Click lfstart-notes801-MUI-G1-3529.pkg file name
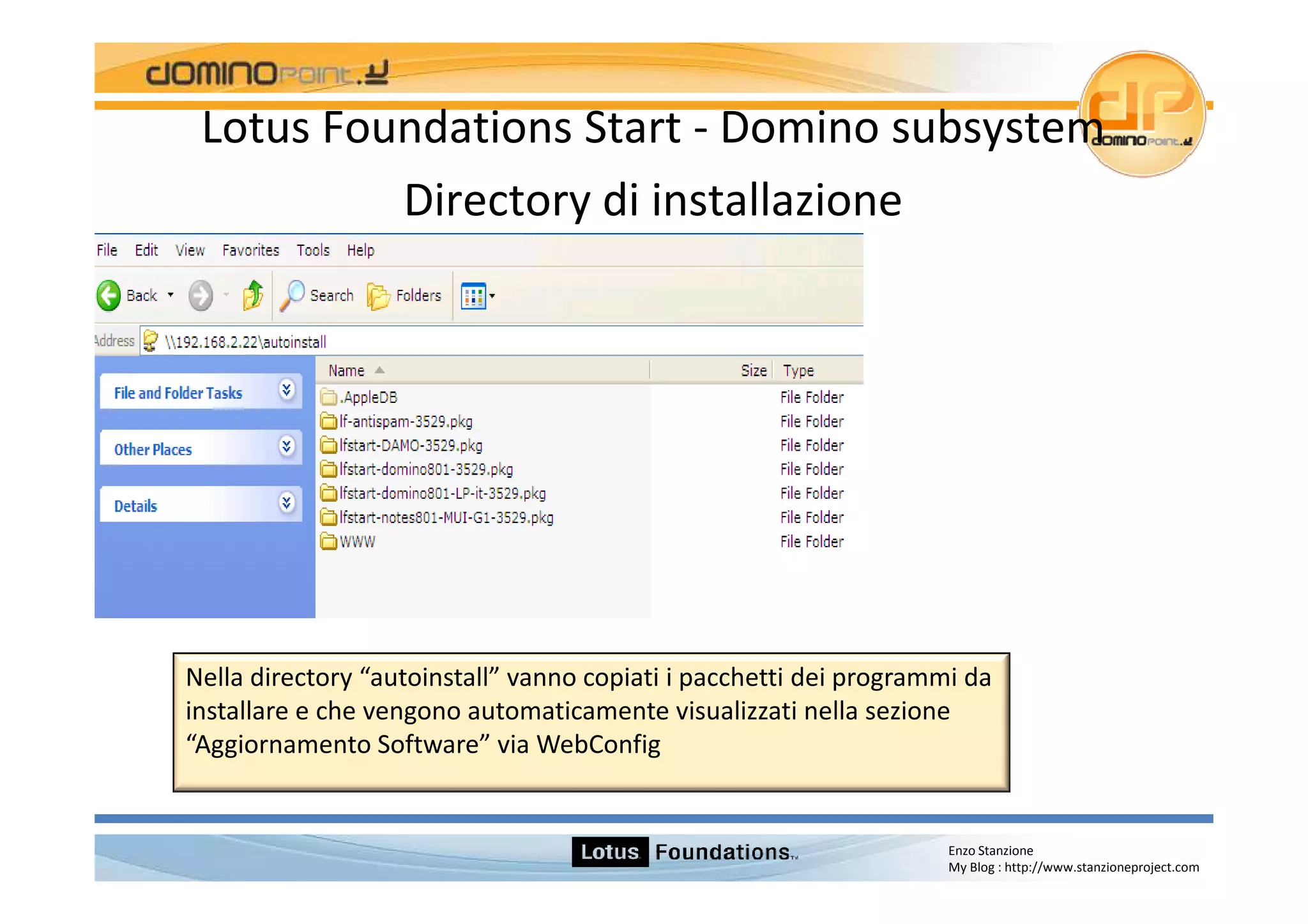1308x924 pixels. (x=446, y=518)
